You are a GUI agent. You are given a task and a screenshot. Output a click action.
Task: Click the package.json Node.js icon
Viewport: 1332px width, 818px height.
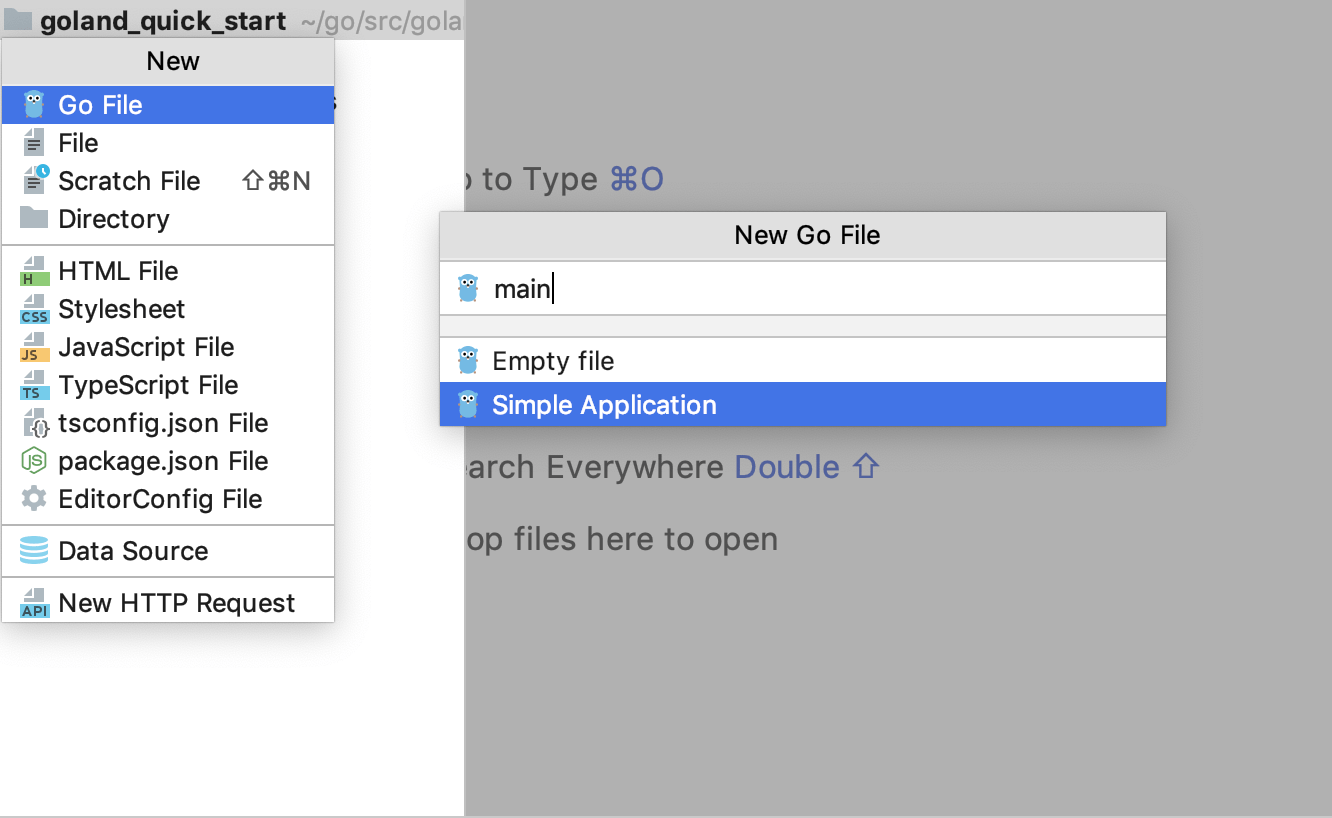tap(34, 461)
